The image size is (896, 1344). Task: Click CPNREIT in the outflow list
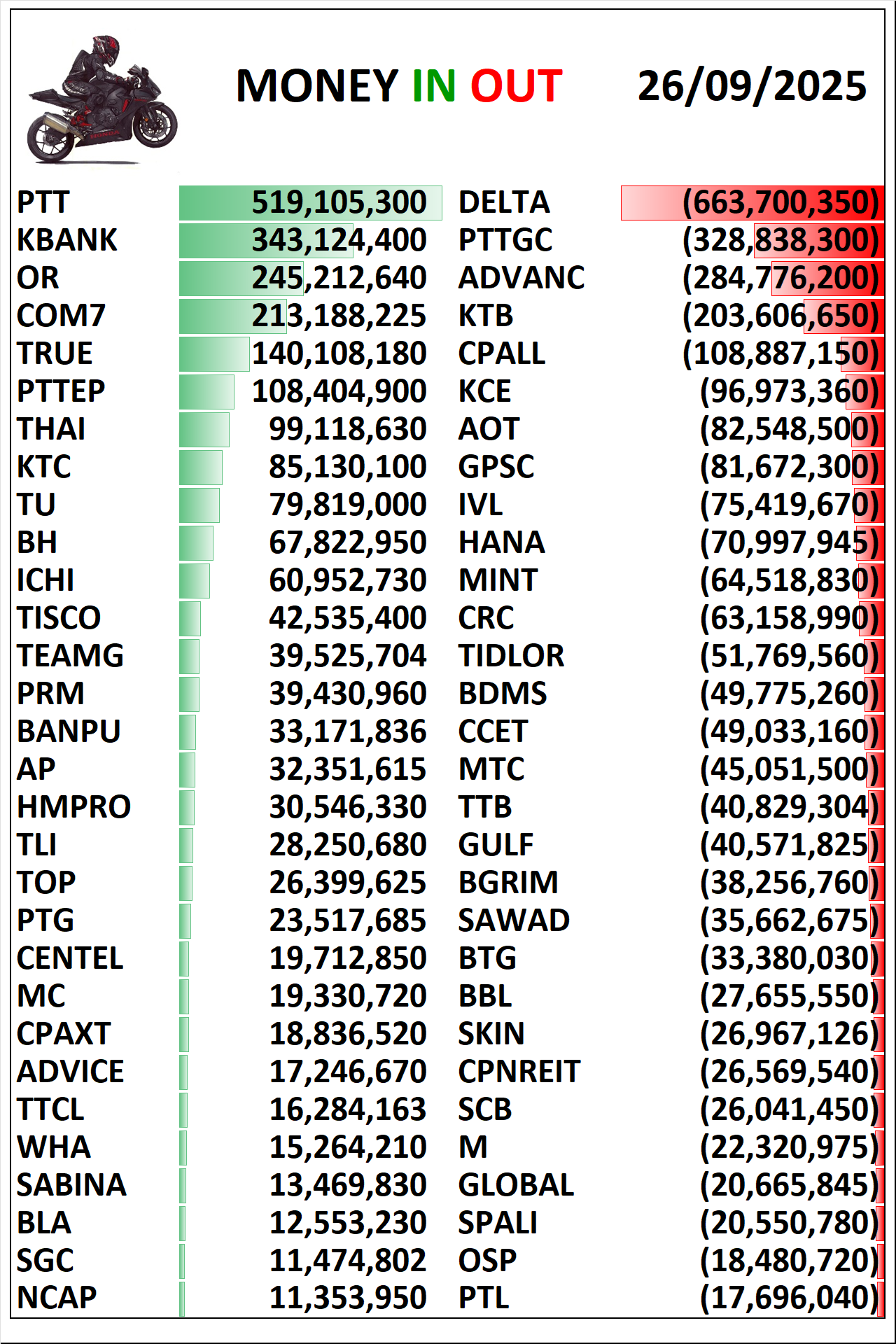click(519, 1072)
